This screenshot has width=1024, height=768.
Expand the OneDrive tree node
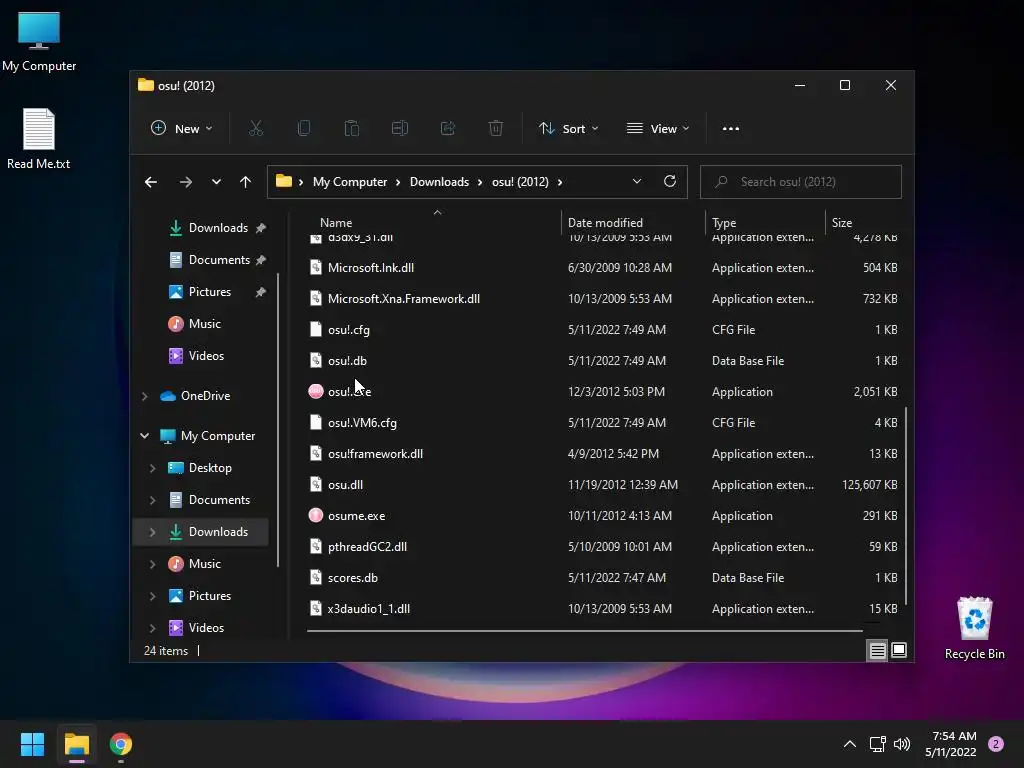(144, 396)
